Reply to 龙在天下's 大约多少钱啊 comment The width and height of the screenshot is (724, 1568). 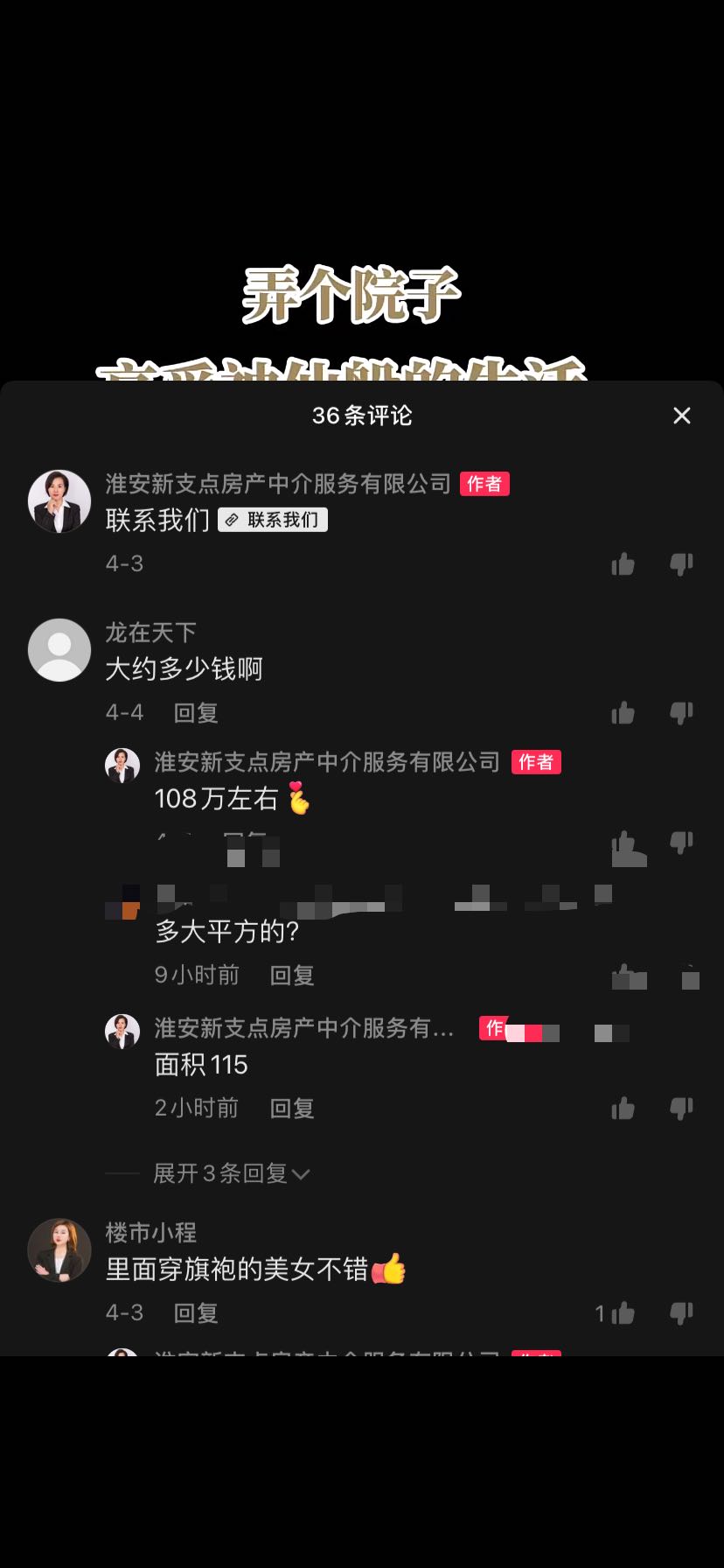tap(196, 713)
